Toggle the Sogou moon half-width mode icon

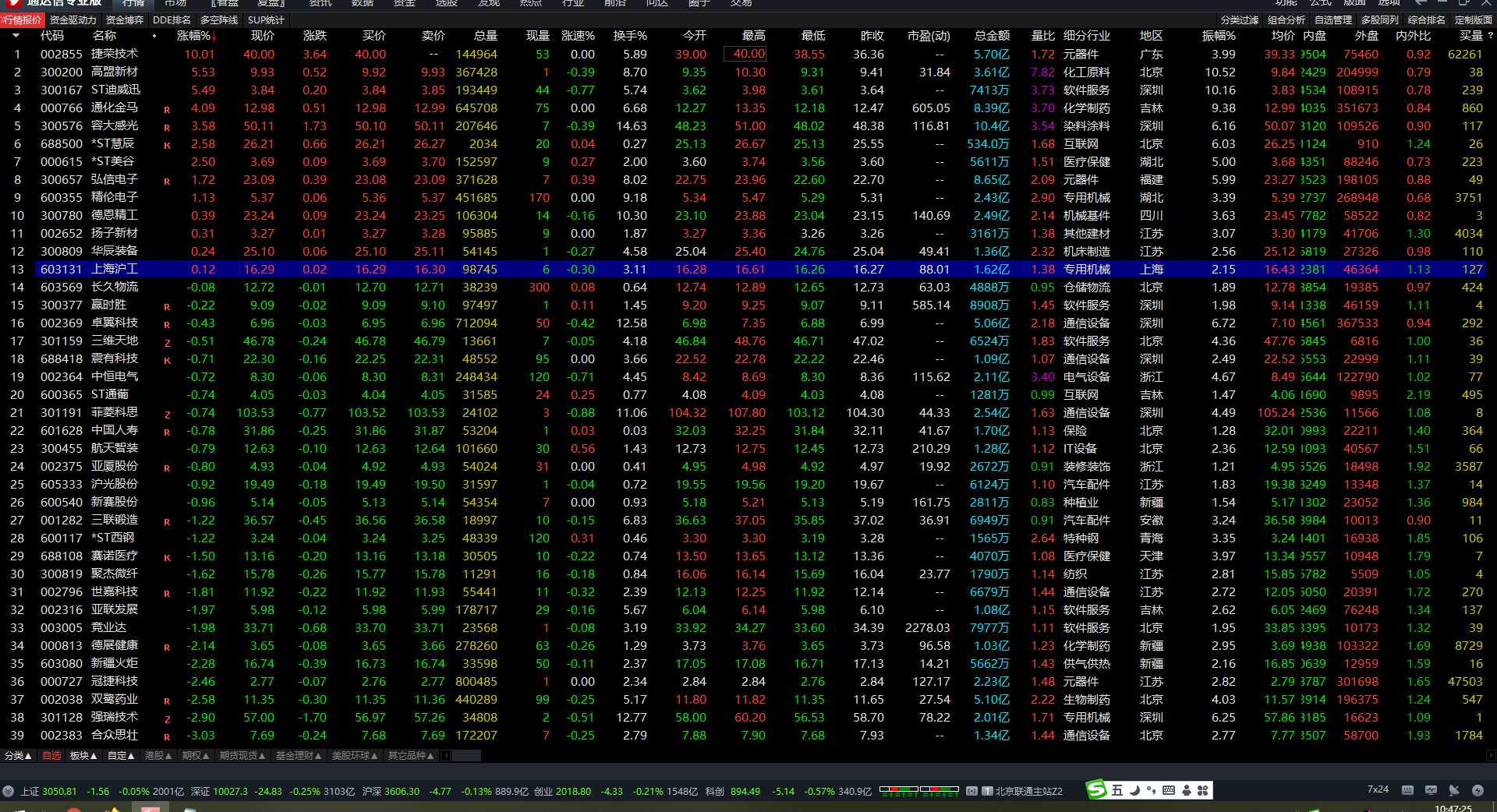(x=1134, y=790)
